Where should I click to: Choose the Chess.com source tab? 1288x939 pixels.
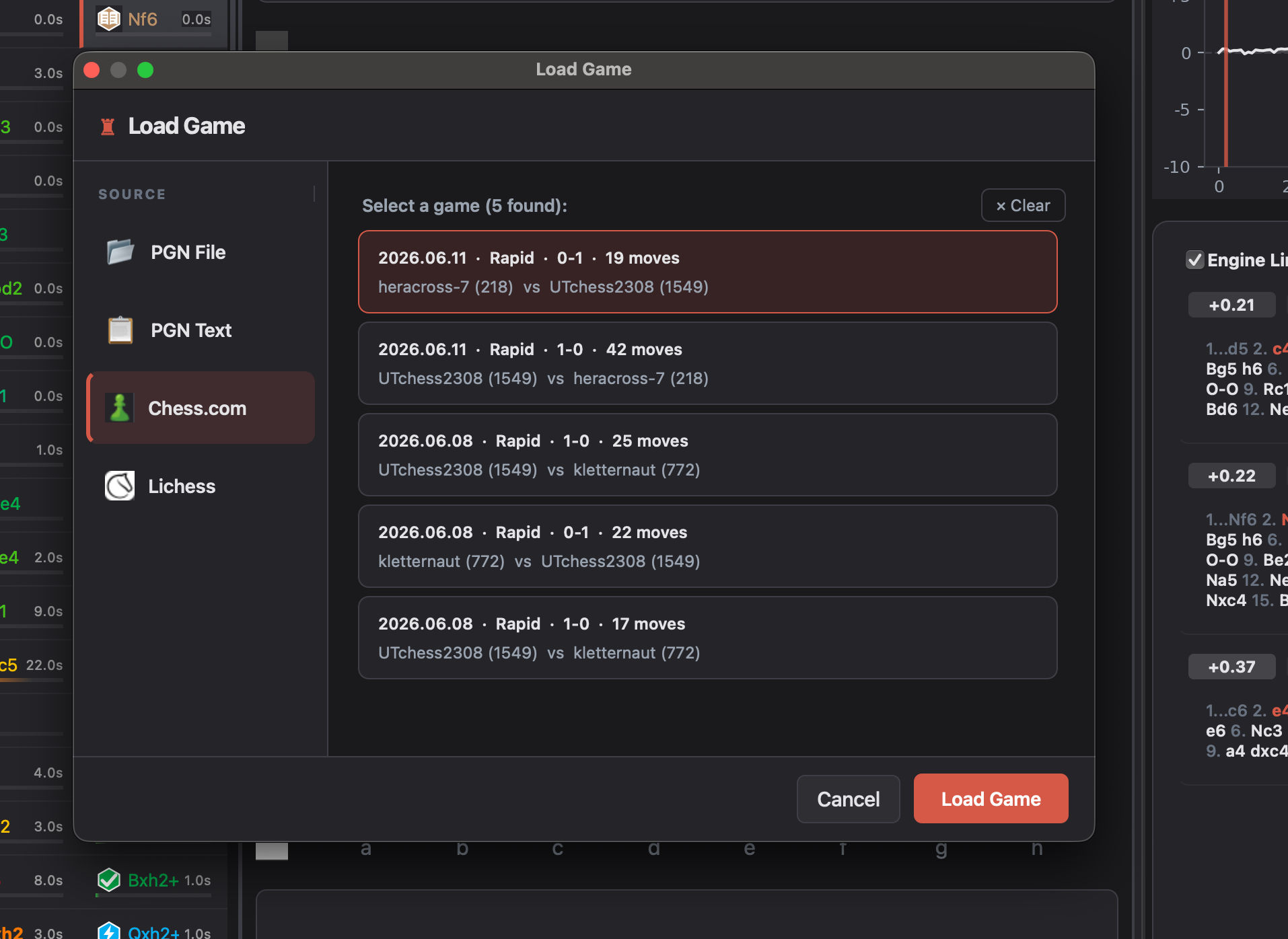[201, 408]
